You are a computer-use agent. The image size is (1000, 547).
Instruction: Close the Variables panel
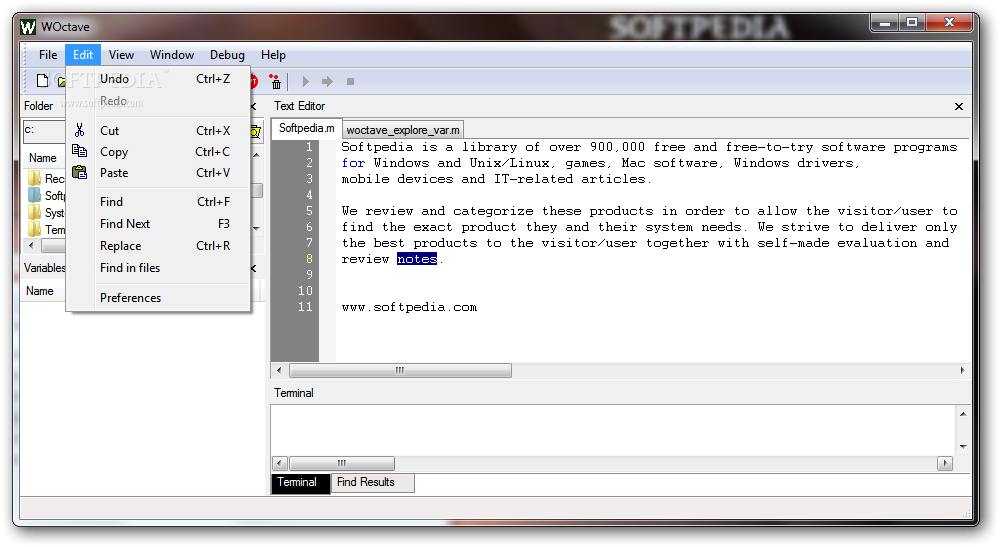(x=254, y=268)
